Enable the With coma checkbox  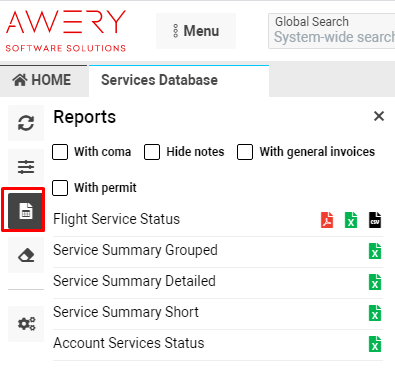pos(60,152)
